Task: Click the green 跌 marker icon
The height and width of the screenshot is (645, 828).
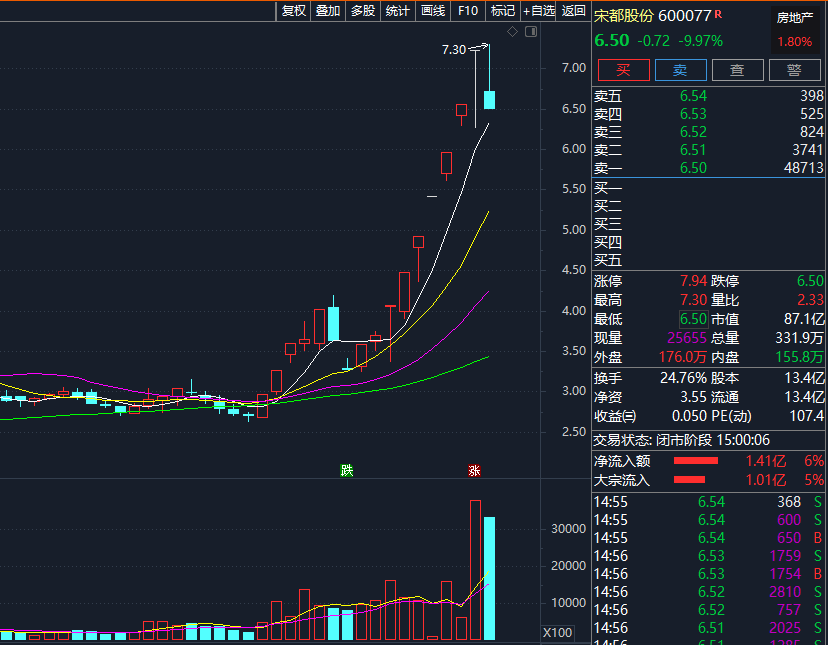Action: [347, 470]
